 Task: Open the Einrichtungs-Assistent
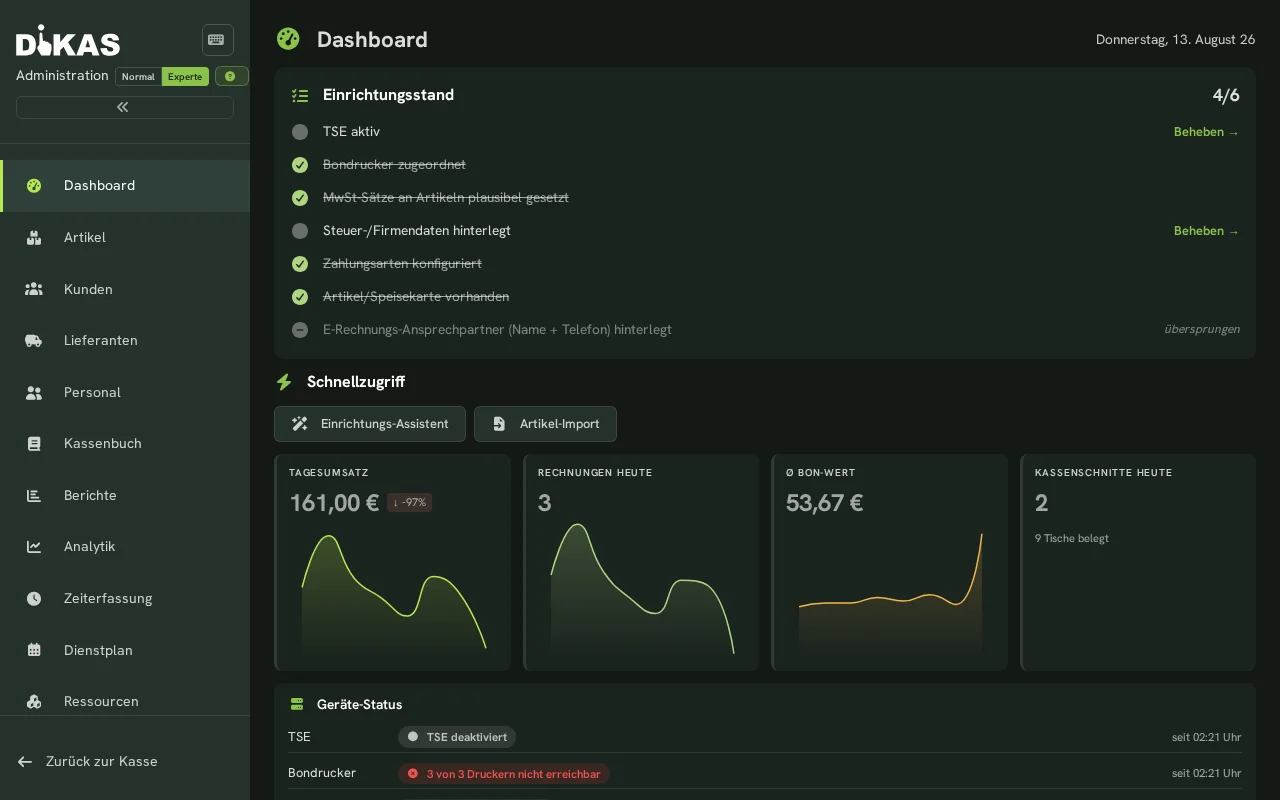[x=370, y=424]
